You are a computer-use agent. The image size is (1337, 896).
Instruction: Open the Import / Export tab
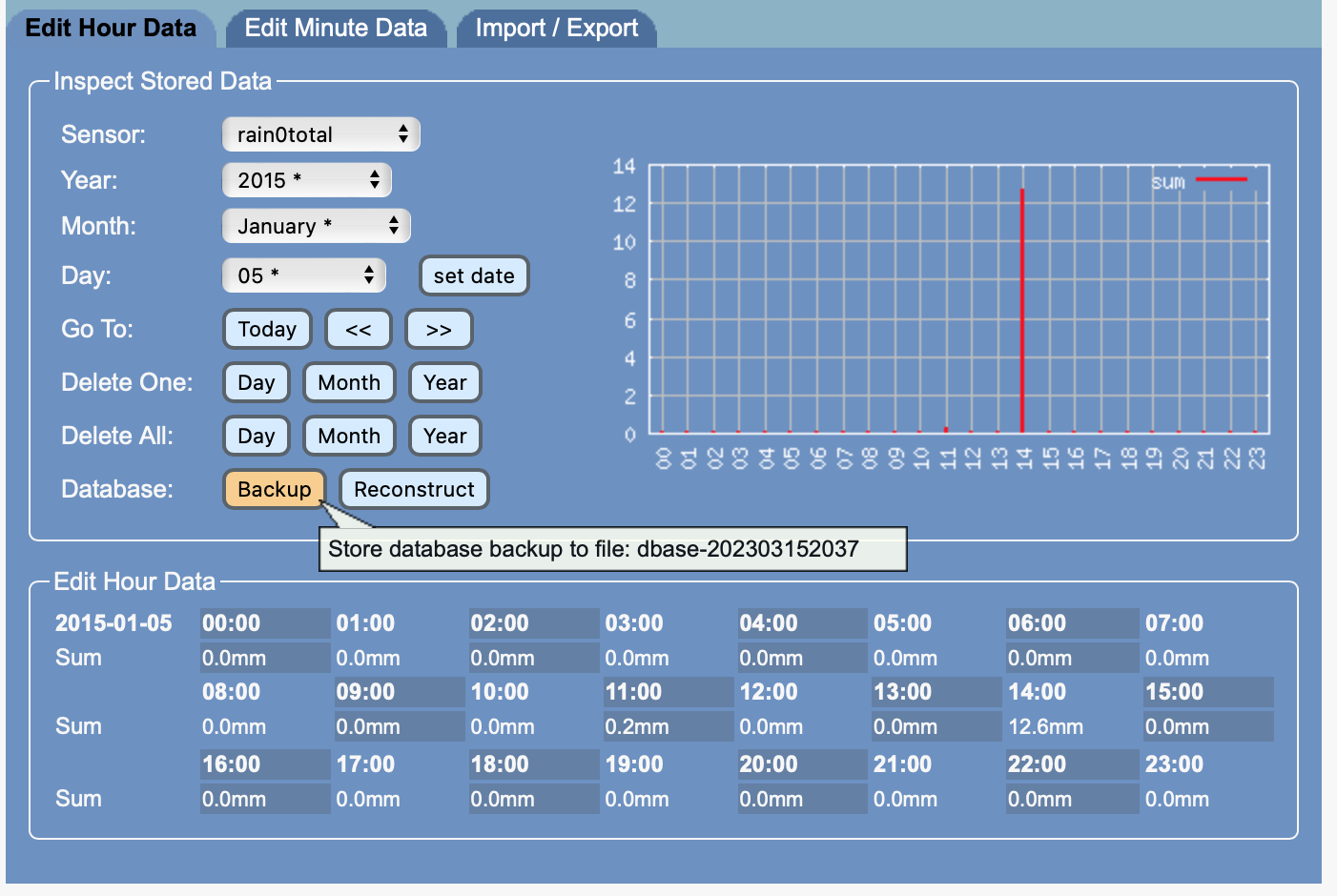coord(557,28)
